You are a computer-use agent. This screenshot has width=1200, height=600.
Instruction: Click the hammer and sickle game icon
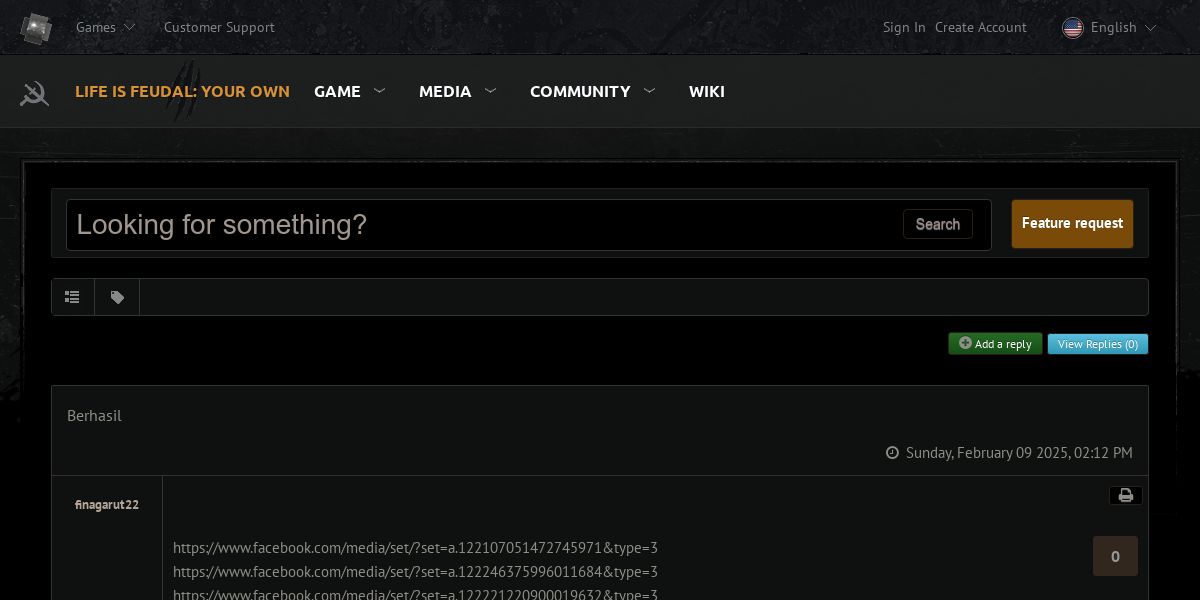pyautogui.click(x=34, y=93)
